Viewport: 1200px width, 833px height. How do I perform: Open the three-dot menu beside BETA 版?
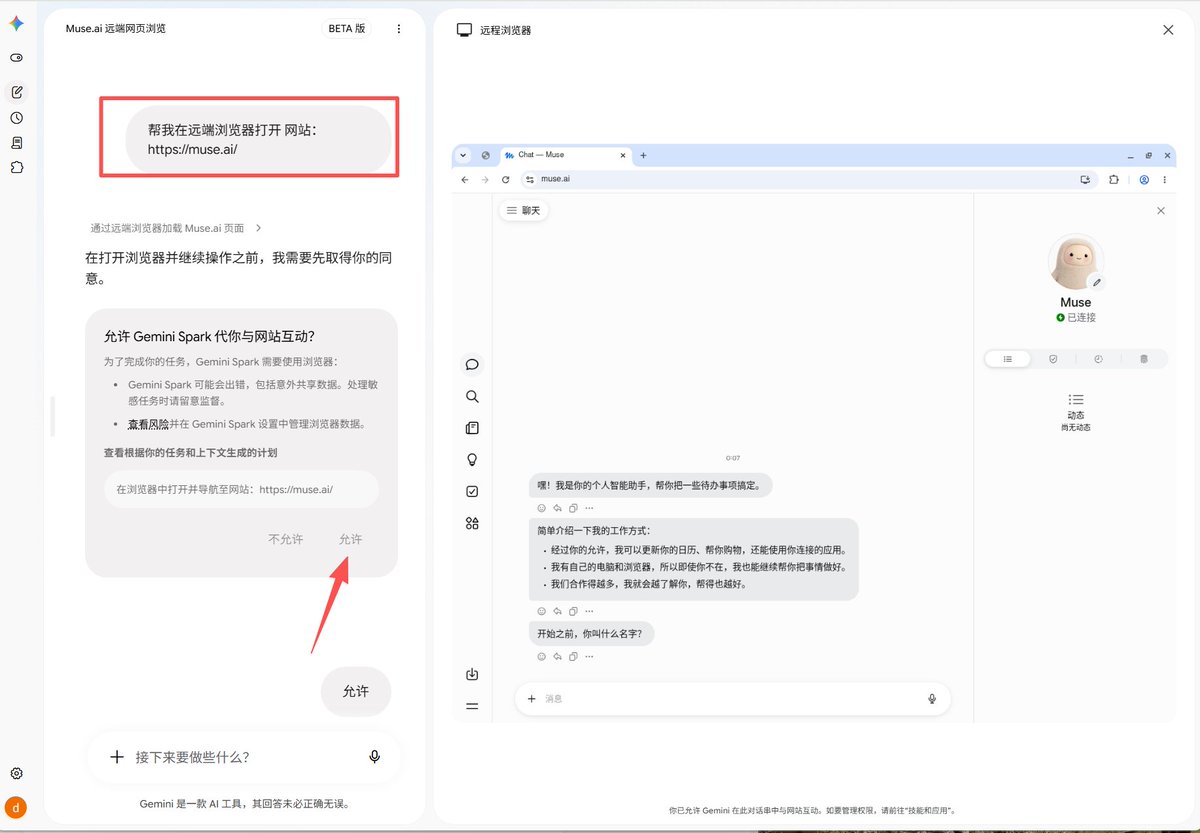point(399,29)
